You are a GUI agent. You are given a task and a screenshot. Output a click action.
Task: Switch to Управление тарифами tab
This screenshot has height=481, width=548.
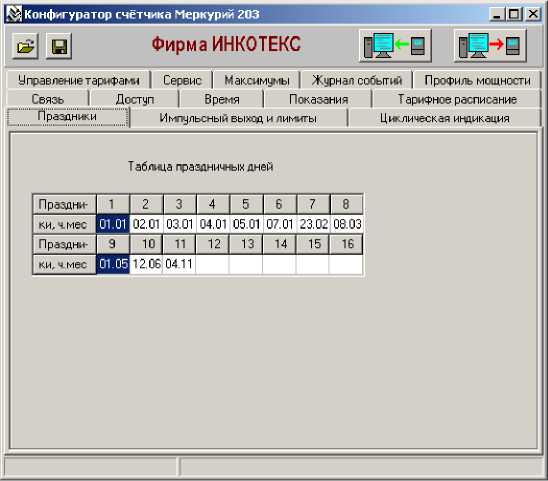[78, 80]
